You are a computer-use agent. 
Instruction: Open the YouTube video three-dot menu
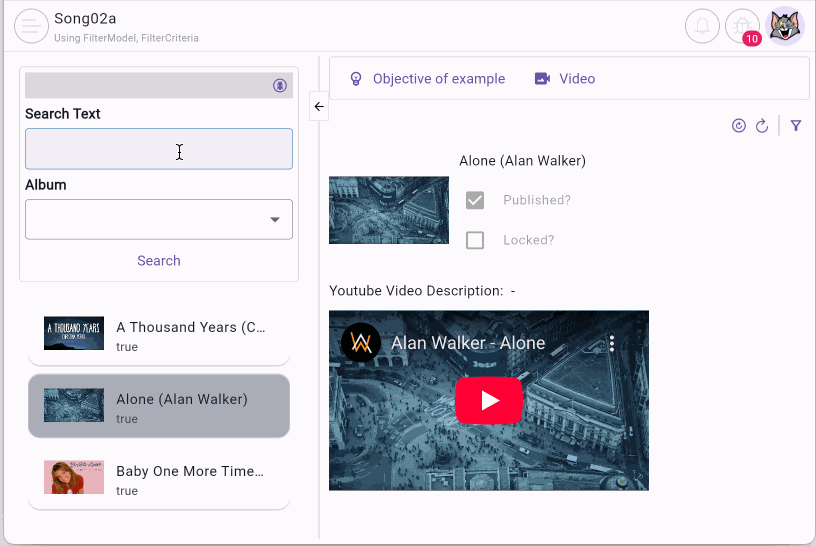(612, 343)
